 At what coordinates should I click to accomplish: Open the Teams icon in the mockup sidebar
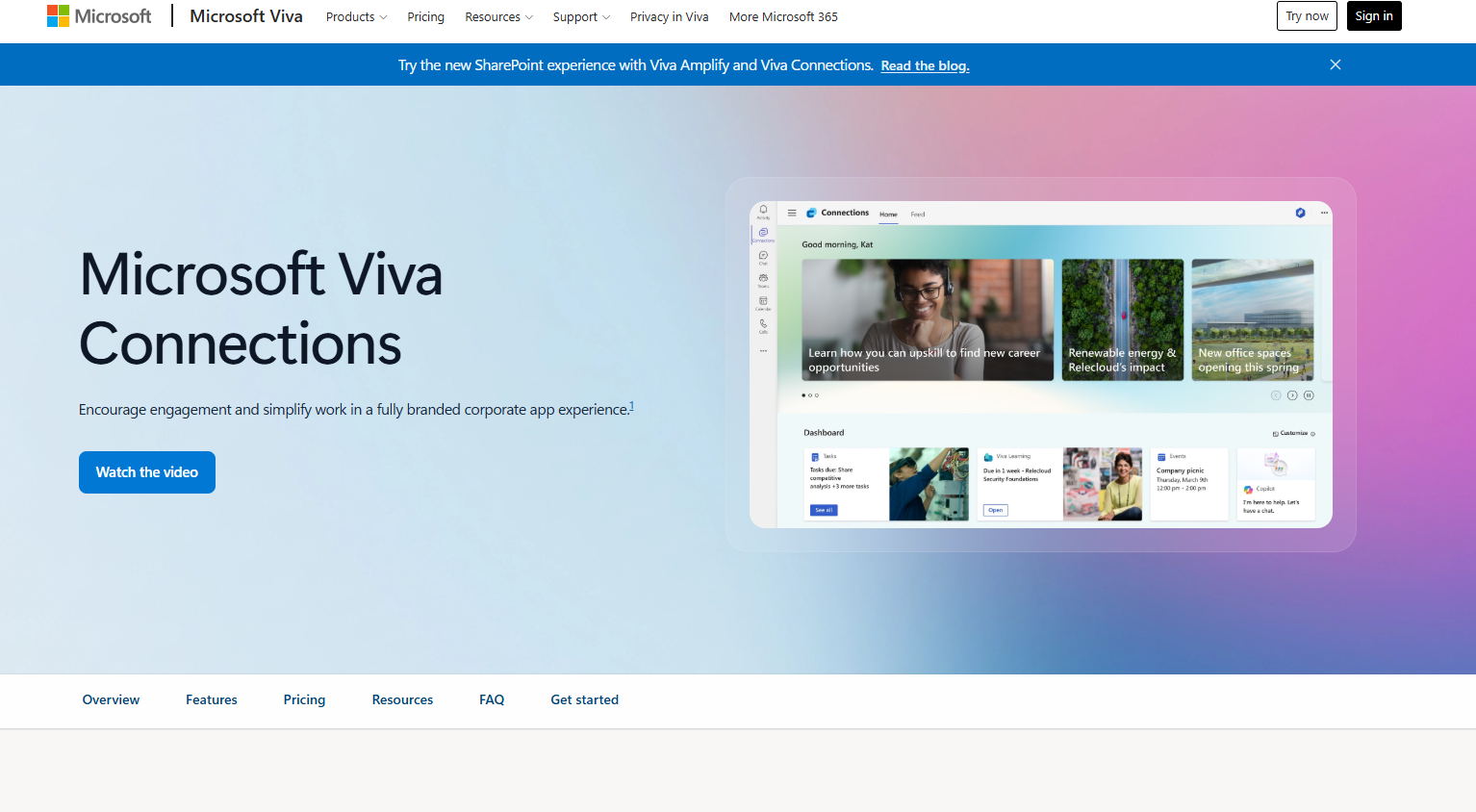coord(763,280)
